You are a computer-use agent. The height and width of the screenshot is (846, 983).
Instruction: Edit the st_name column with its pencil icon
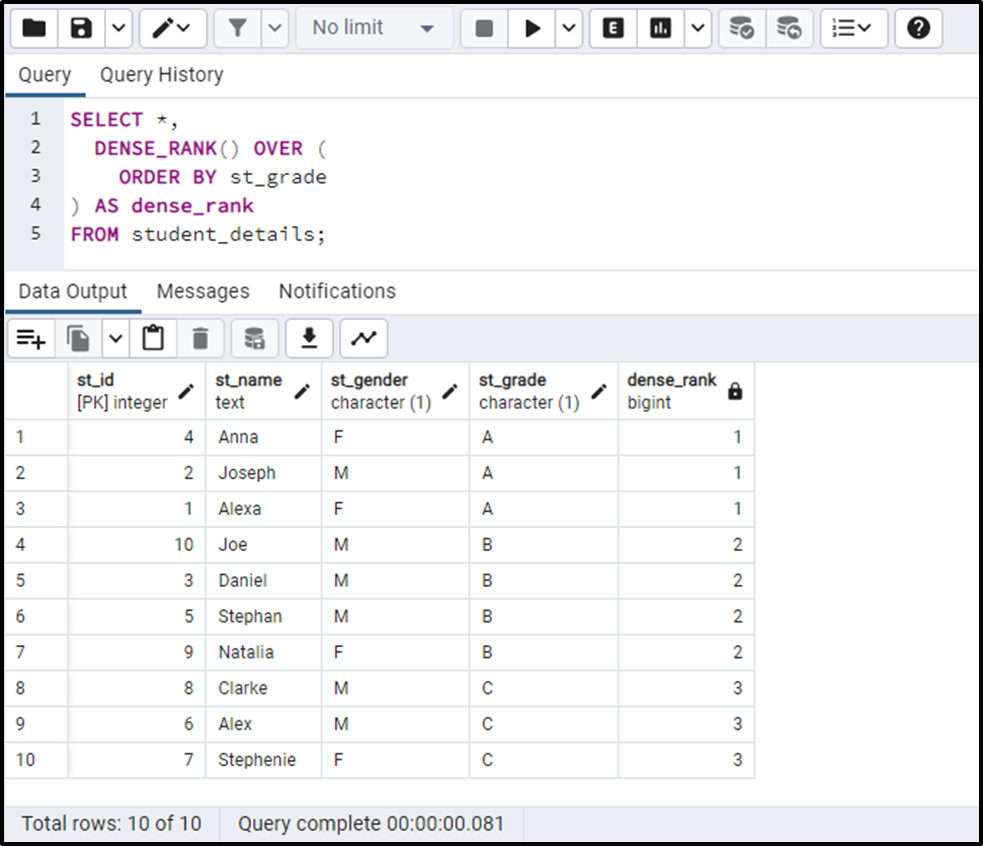303,391
